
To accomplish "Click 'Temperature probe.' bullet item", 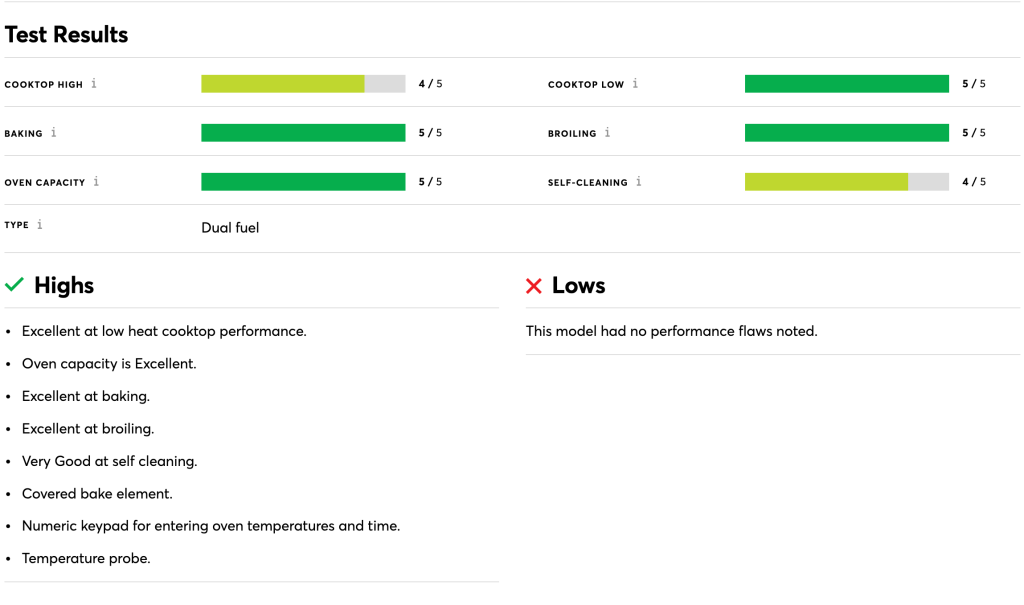I will coord(86,559).
